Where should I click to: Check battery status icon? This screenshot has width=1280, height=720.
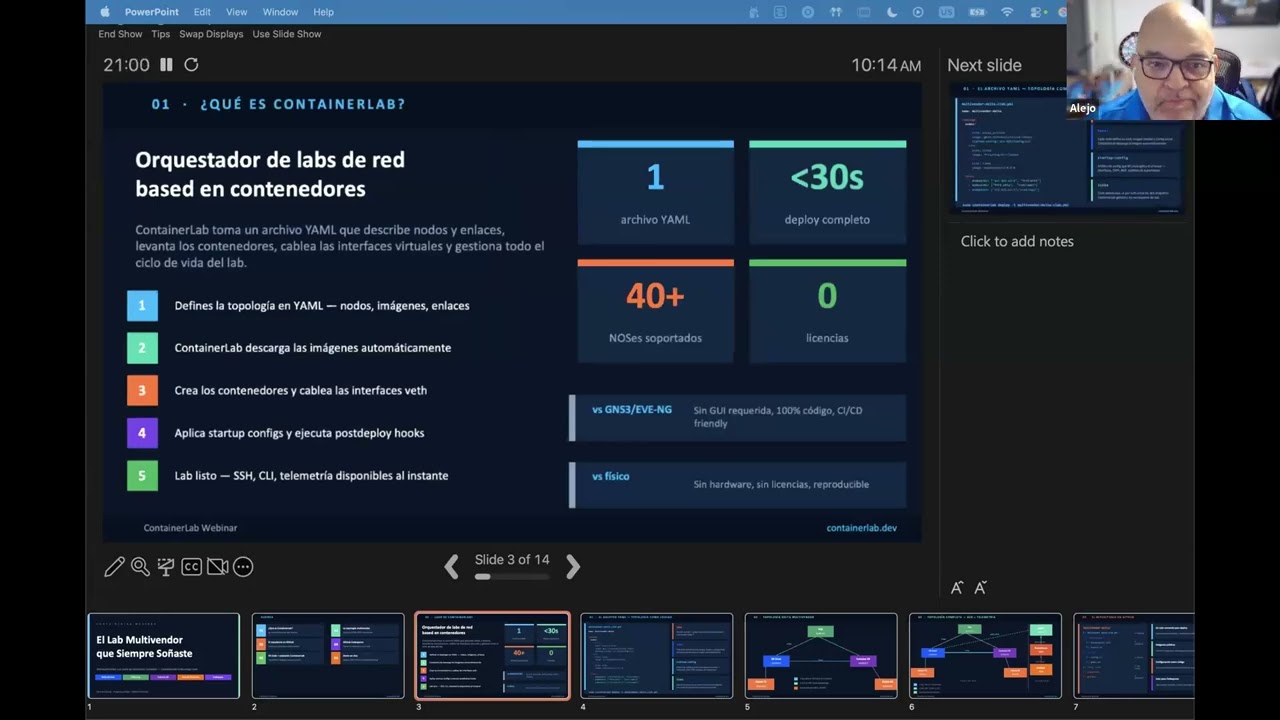pyautogui.click(x=976, y=12)
